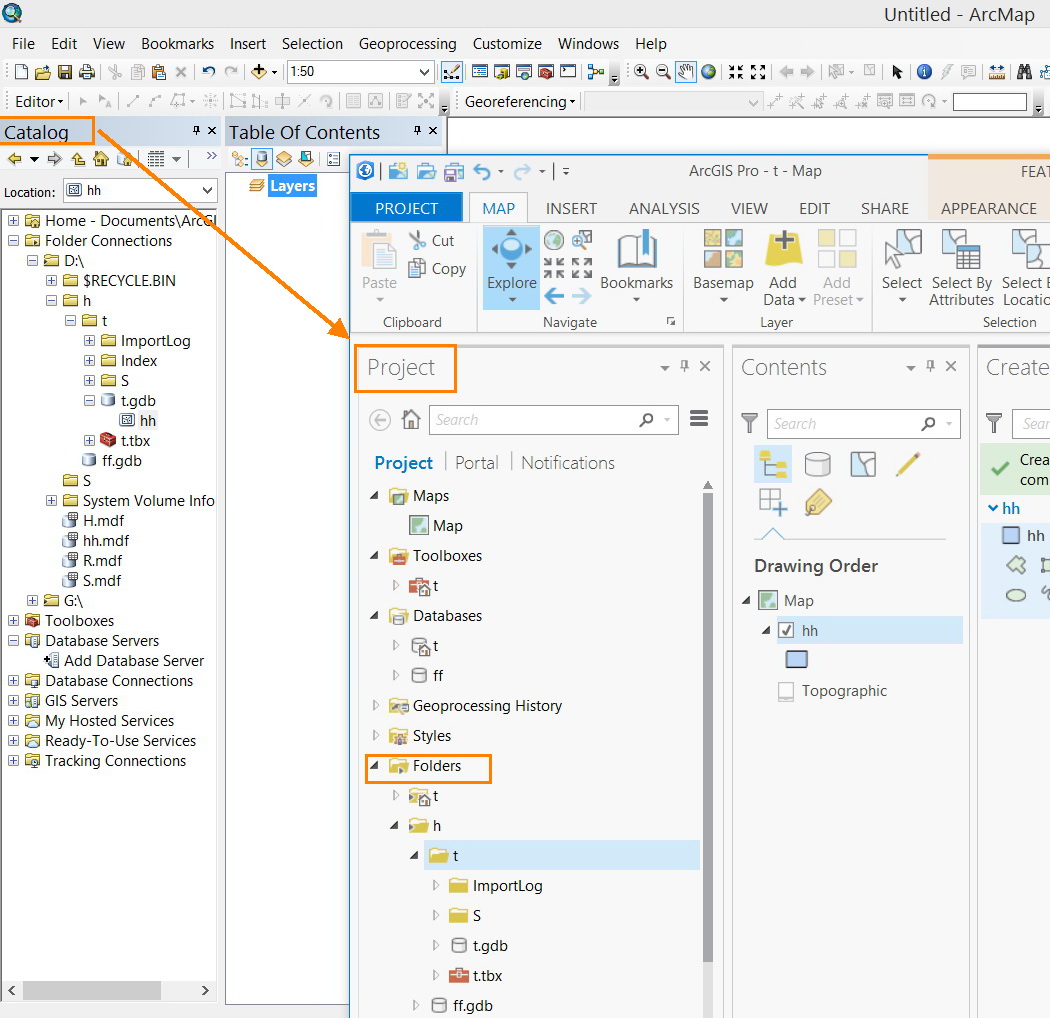Select t.tbx toolbox in Catalog tree
The height and width of the screenshot is (1018, 1050).
[125, 441]
